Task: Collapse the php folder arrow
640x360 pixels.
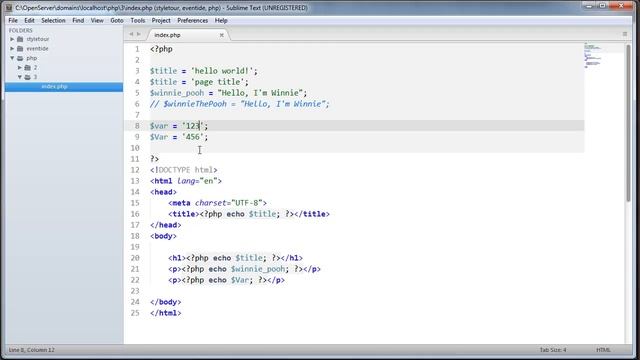Action: click(12, 58)
